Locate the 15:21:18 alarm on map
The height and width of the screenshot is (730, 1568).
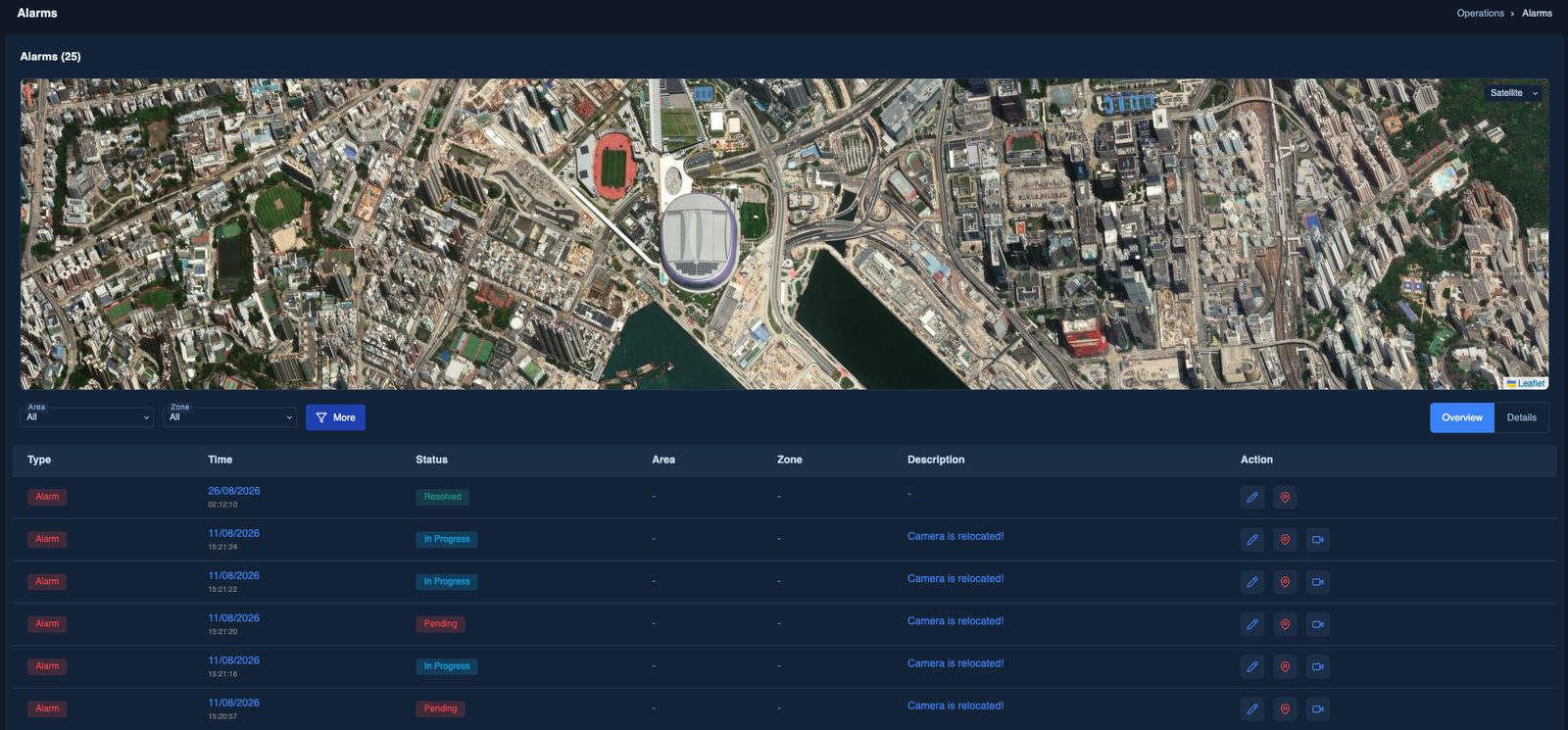1285,666
